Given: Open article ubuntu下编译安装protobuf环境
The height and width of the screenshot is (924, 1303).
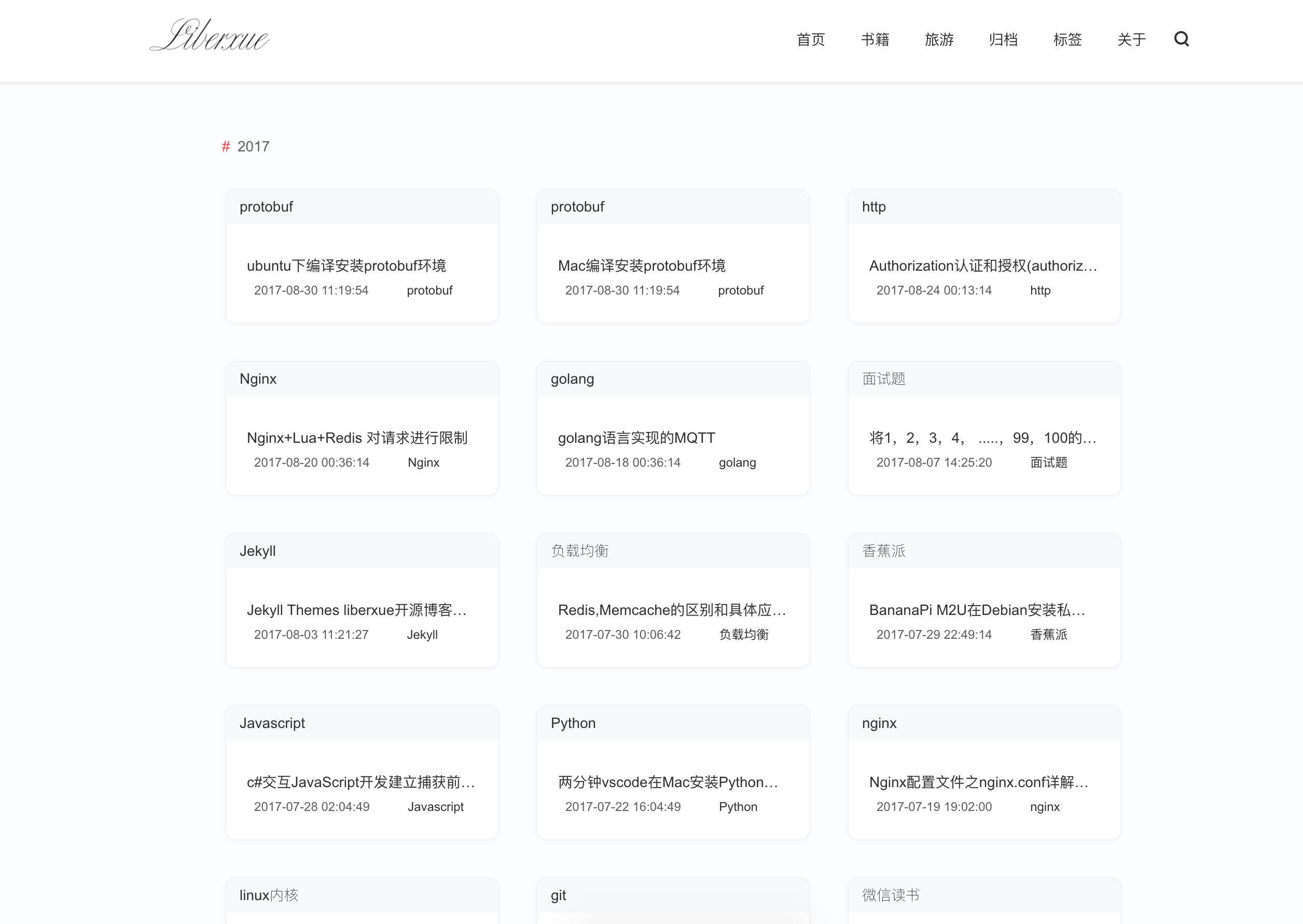Looking at the screenshot, I should click(x=346, y=265).
